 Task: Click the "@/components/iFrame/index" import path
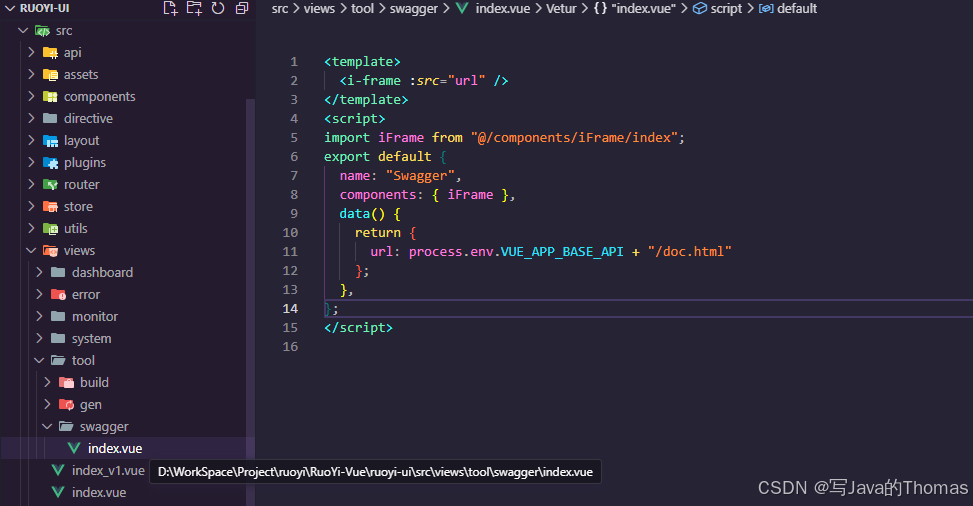tap(575, 137)
